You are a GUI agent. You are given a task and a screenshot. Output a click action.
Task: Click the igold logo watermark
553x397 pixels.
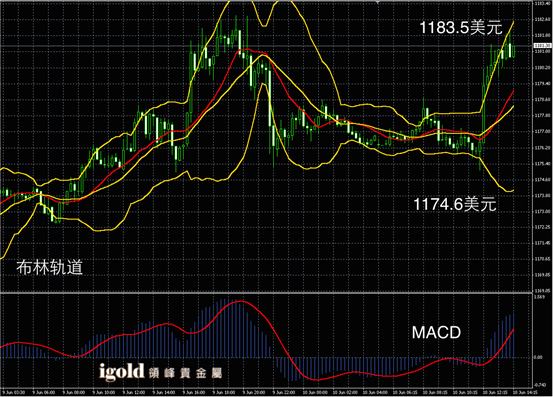pyautogui.click(x=122, y=372)
